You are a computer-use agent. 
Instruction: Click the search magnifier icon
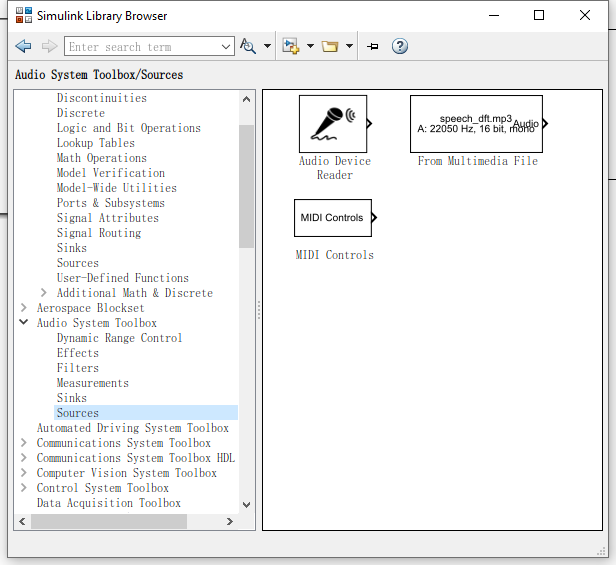point(248,46)
